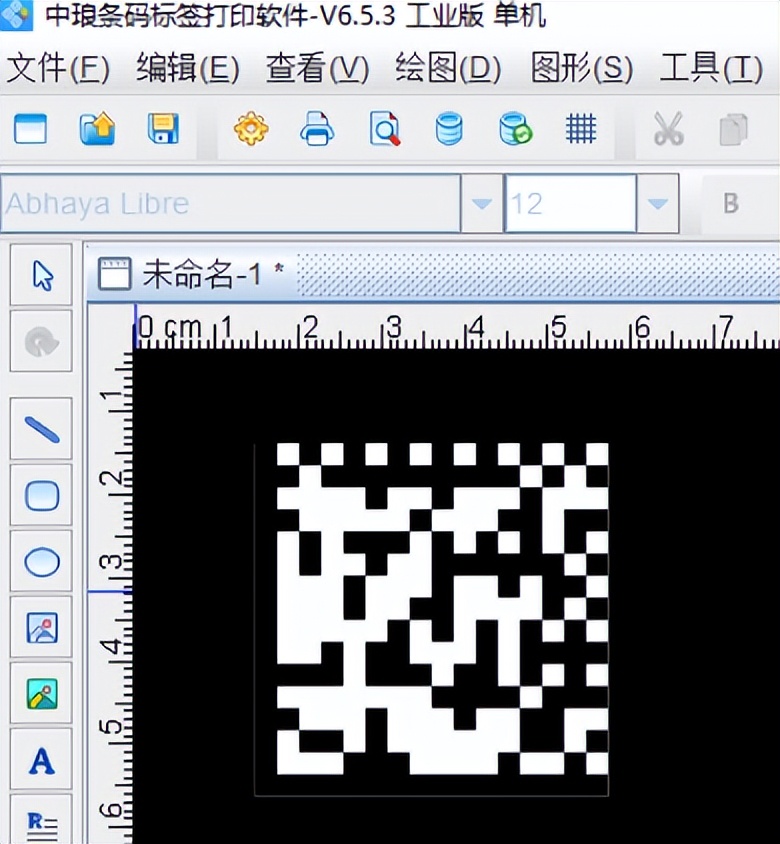This screenshot has height=844, width=780.
Task: Open the 图形(S) menu
Action: (581, 68)
